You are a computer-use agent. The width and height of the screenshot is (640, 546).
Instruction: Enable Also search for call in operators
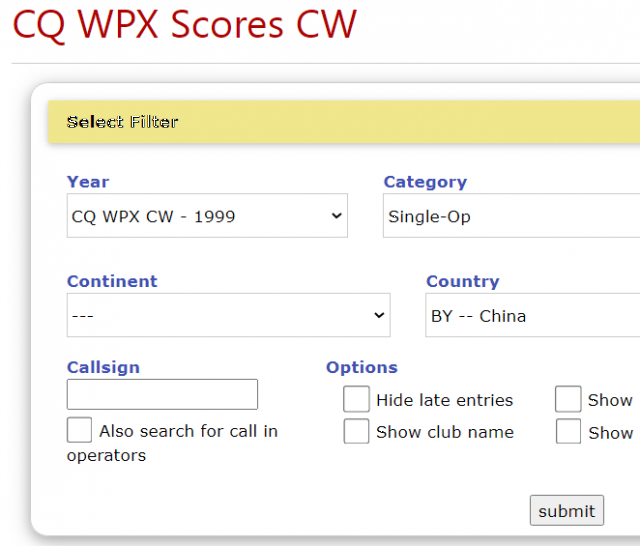coord(79,430)
